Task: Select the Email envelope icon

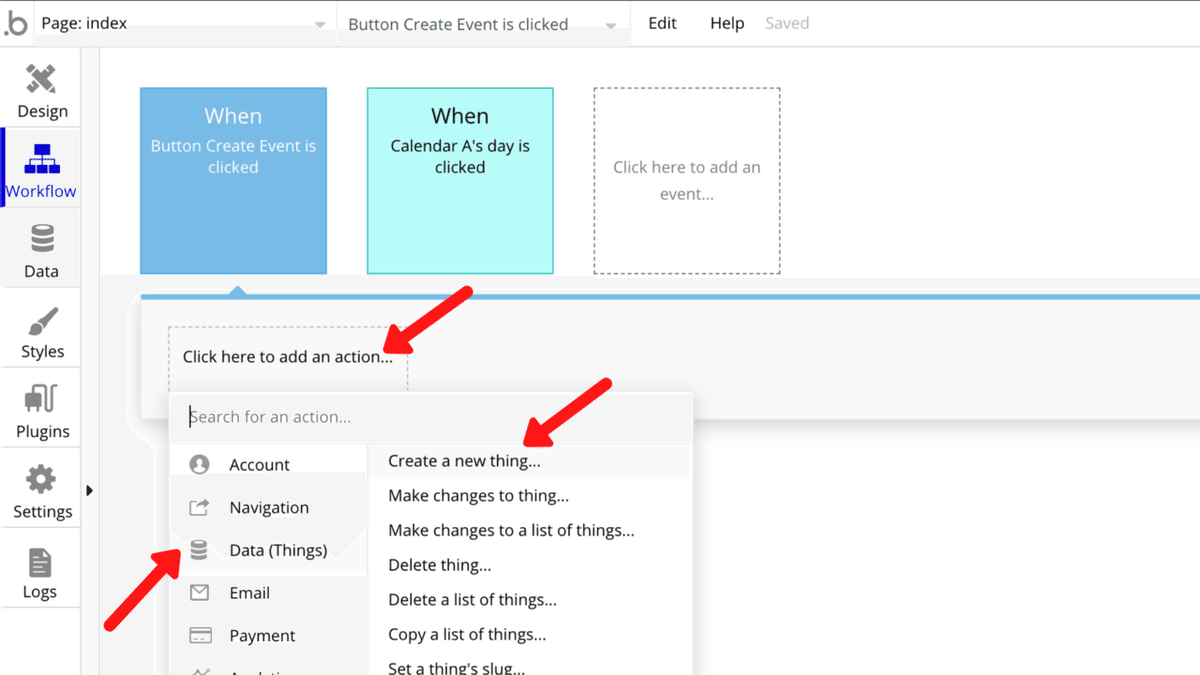Action: [x=200, y=593]
